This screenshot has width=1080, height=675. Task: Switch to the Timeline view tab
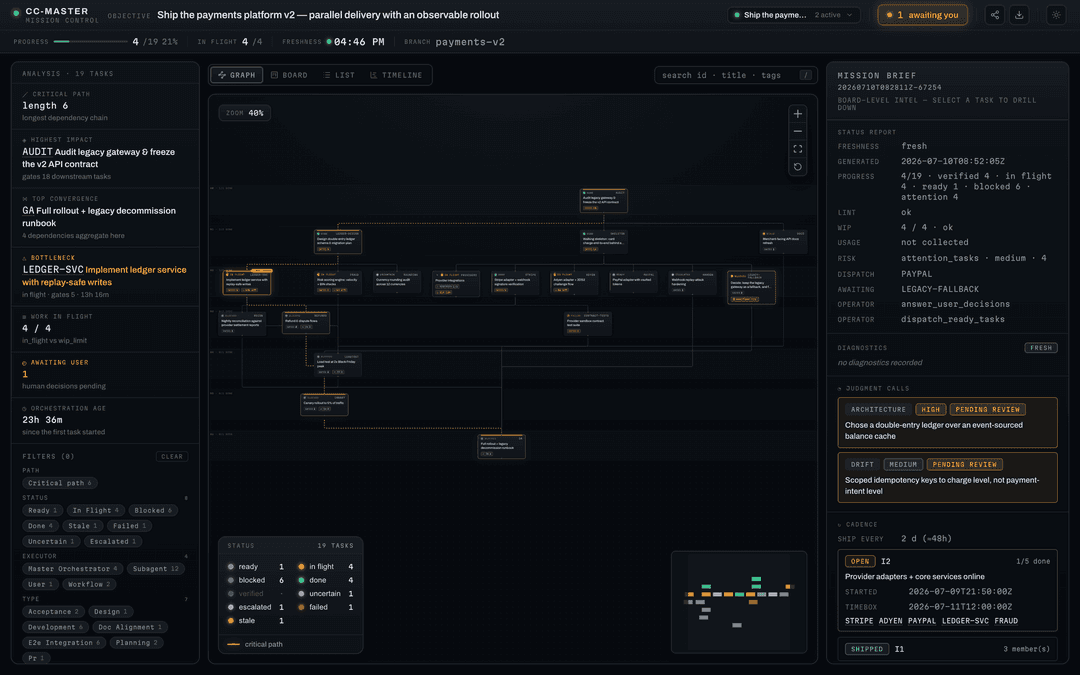click(x=396, y=75)
